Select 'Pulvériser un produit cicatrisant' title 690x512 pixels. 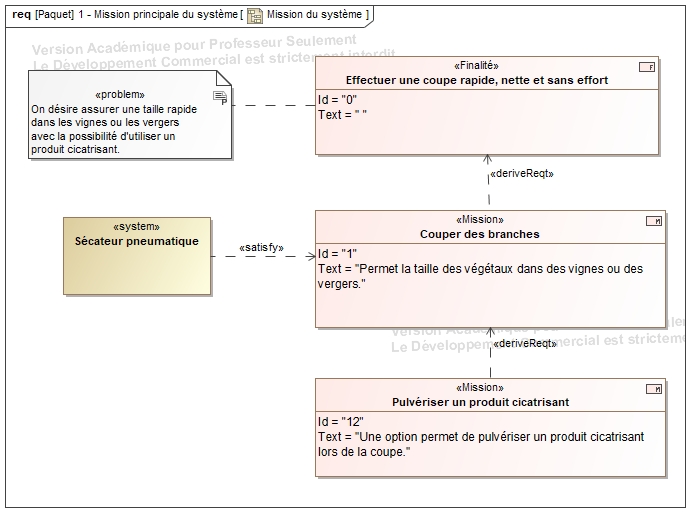[x=481, y=402]
